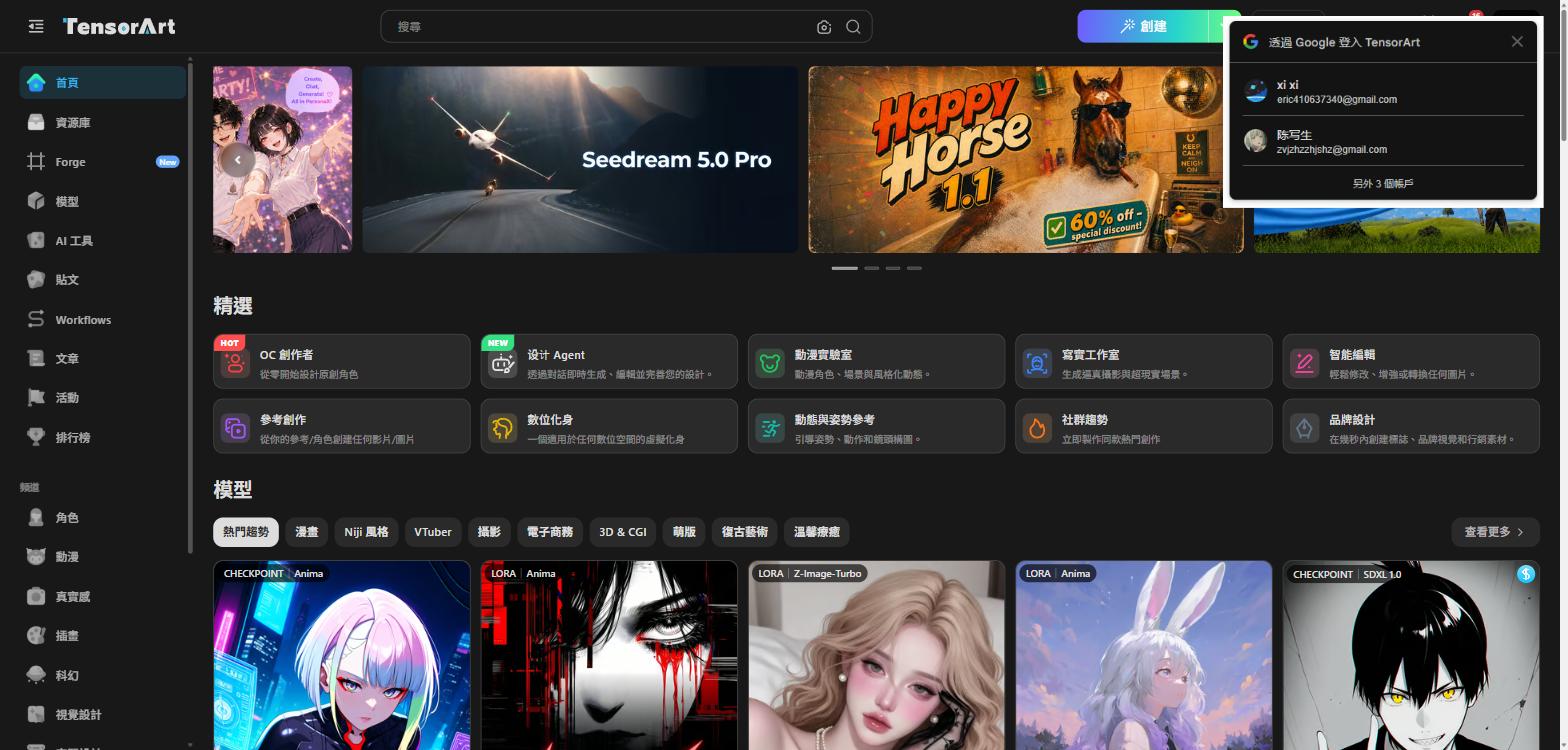Open 資源庫 in the sidebar
This screenshot has width=1568, height=750.
coord(102,122)
